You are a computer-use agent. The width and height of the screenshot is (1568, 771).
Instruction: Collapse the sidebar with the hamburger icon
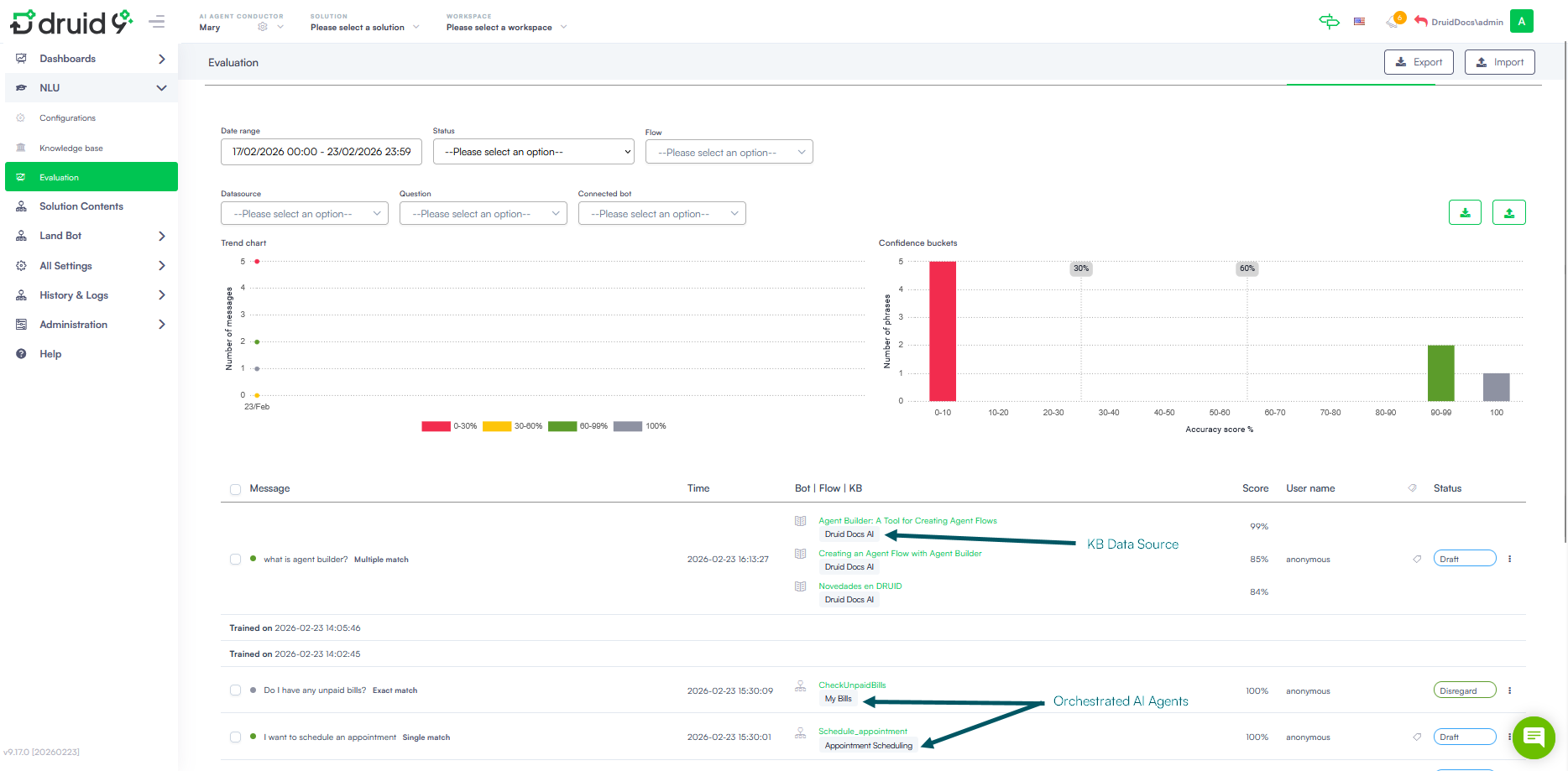[x=157, y=22]
